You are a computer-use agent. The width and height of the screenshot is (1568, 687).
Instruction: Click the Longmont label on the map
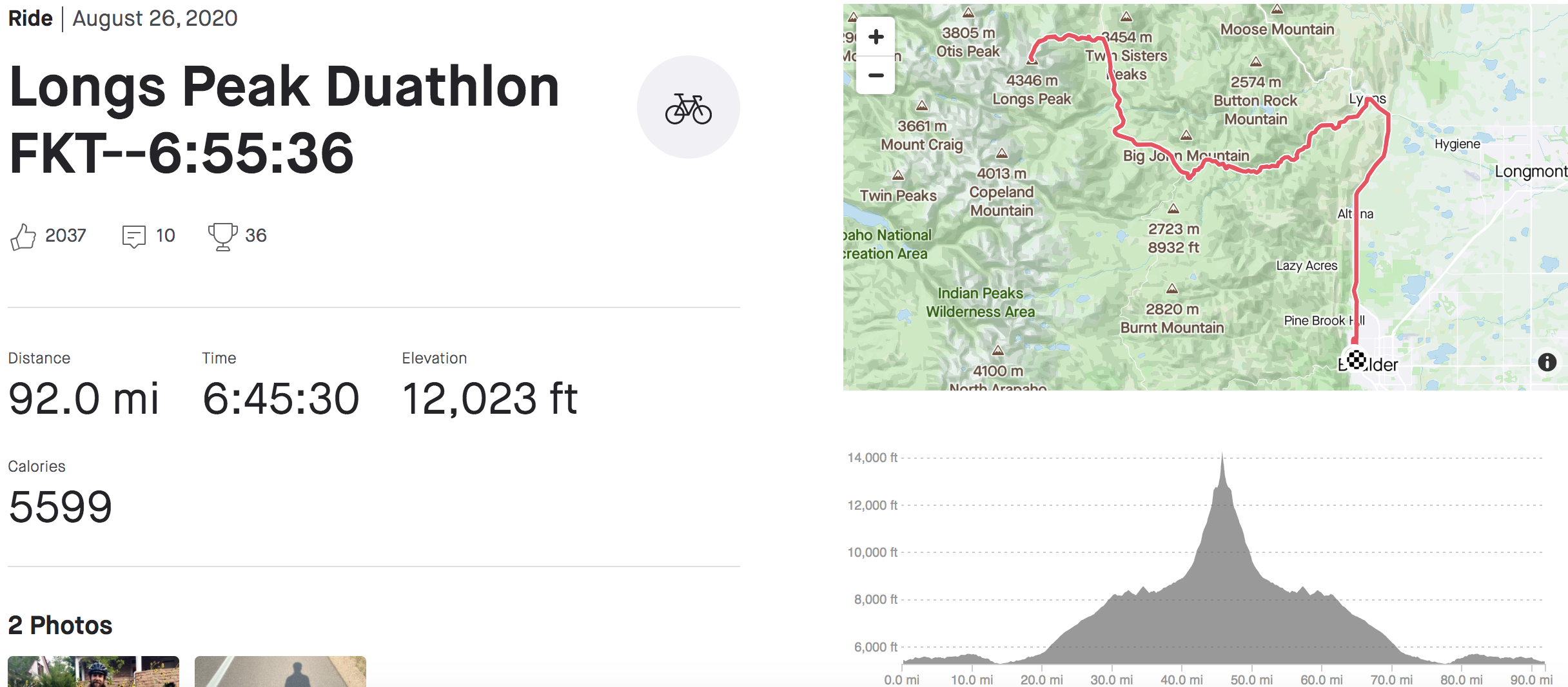pos(1530,171)
